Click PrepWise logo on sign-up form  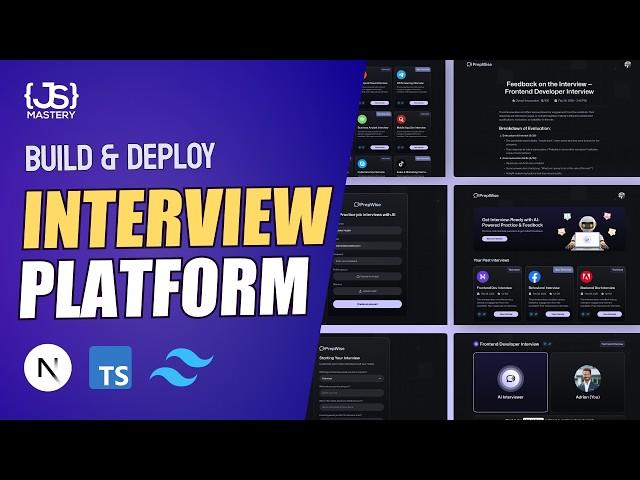367,204
